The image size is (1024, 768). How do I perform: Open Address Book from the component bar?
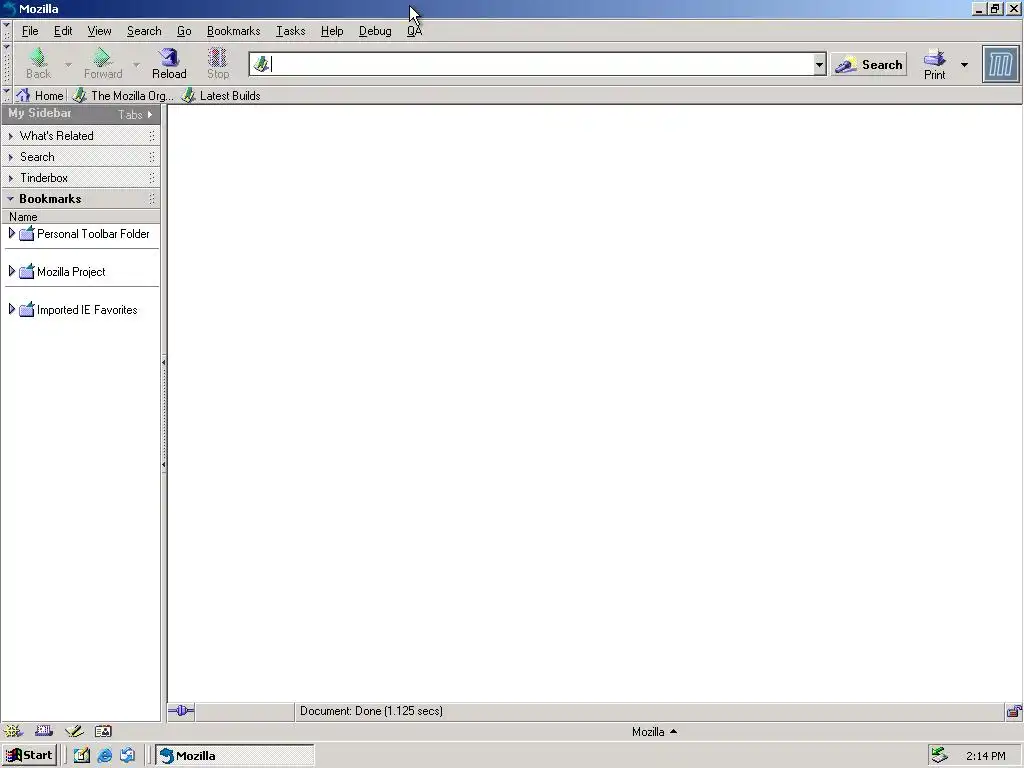pos(103,731)
